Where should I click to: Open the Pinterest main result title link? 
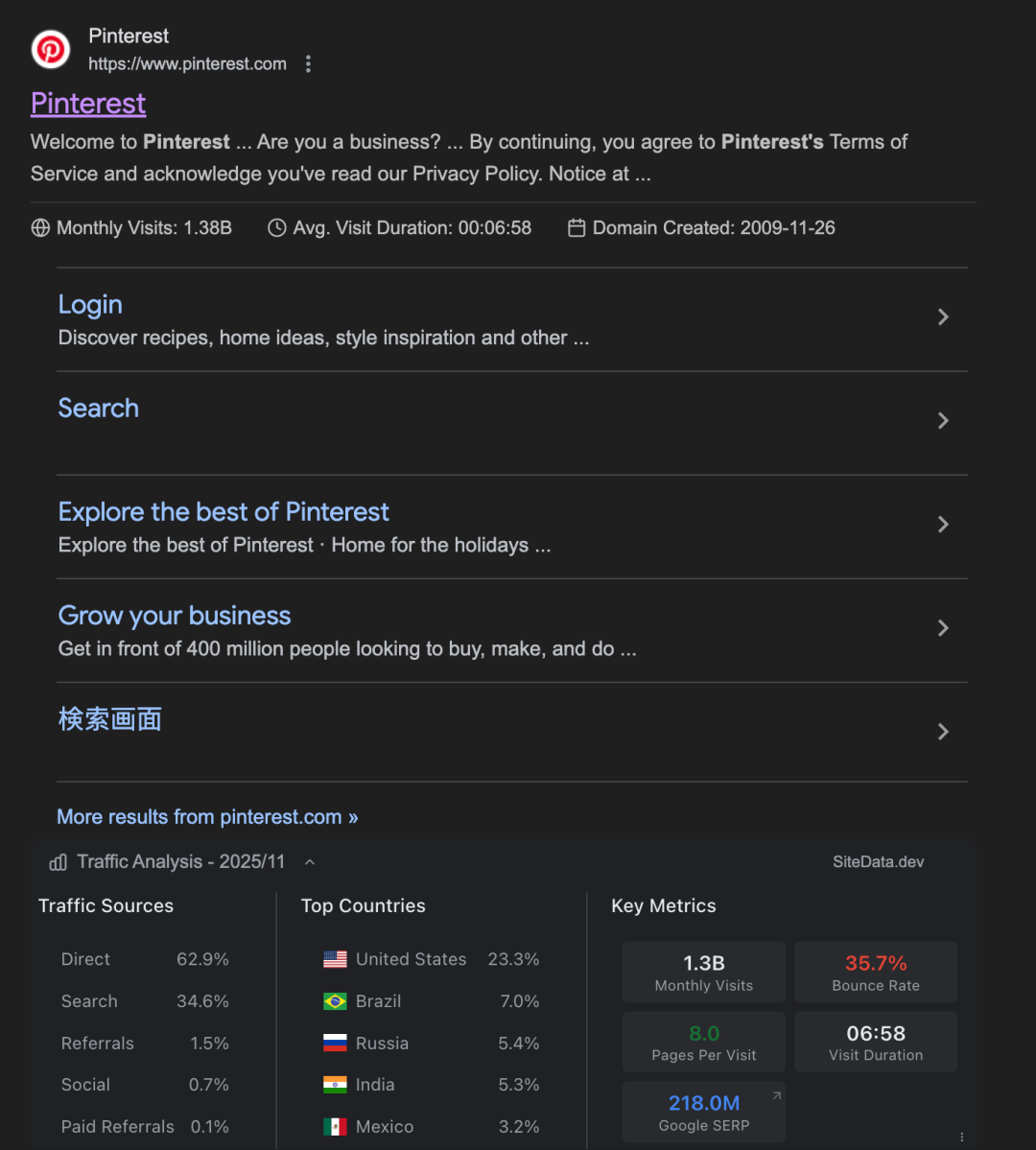pos(88,104)
